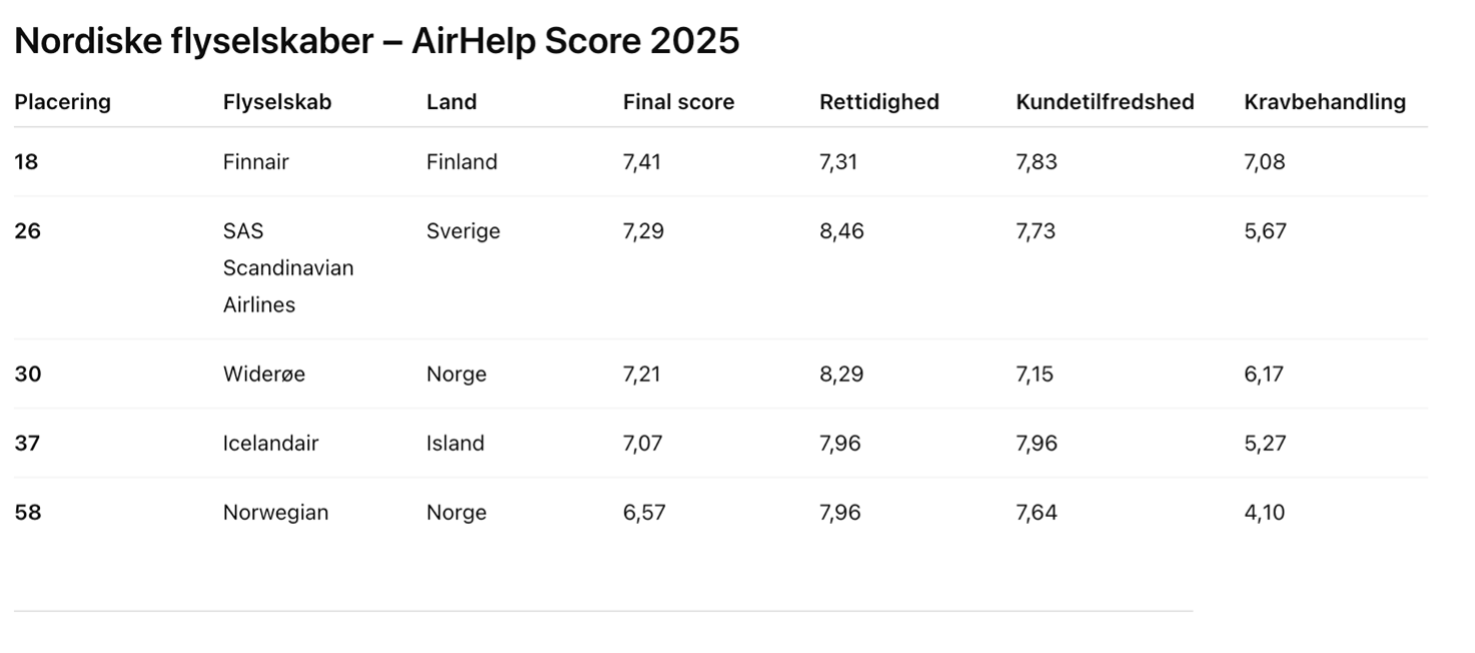The image size is (1475, 653).
Task: Click the Kravbehandling column header
Action: point(1325,102)
